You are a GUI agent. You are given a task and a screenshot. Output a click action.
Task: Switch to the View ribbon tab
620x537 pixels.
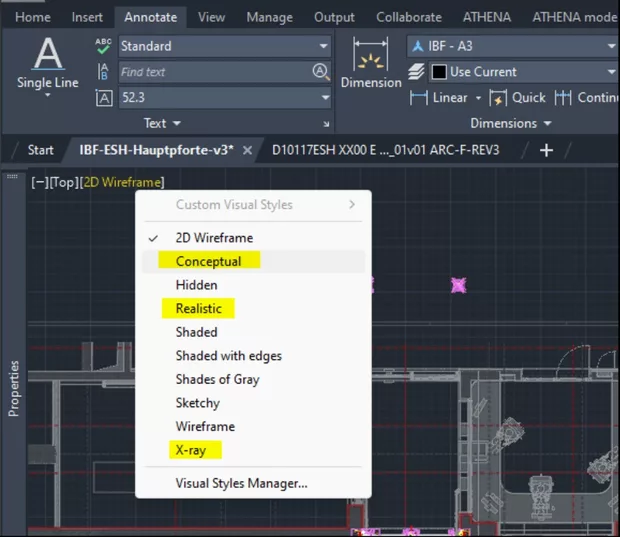pyautogui.click(x=211, y=17)
